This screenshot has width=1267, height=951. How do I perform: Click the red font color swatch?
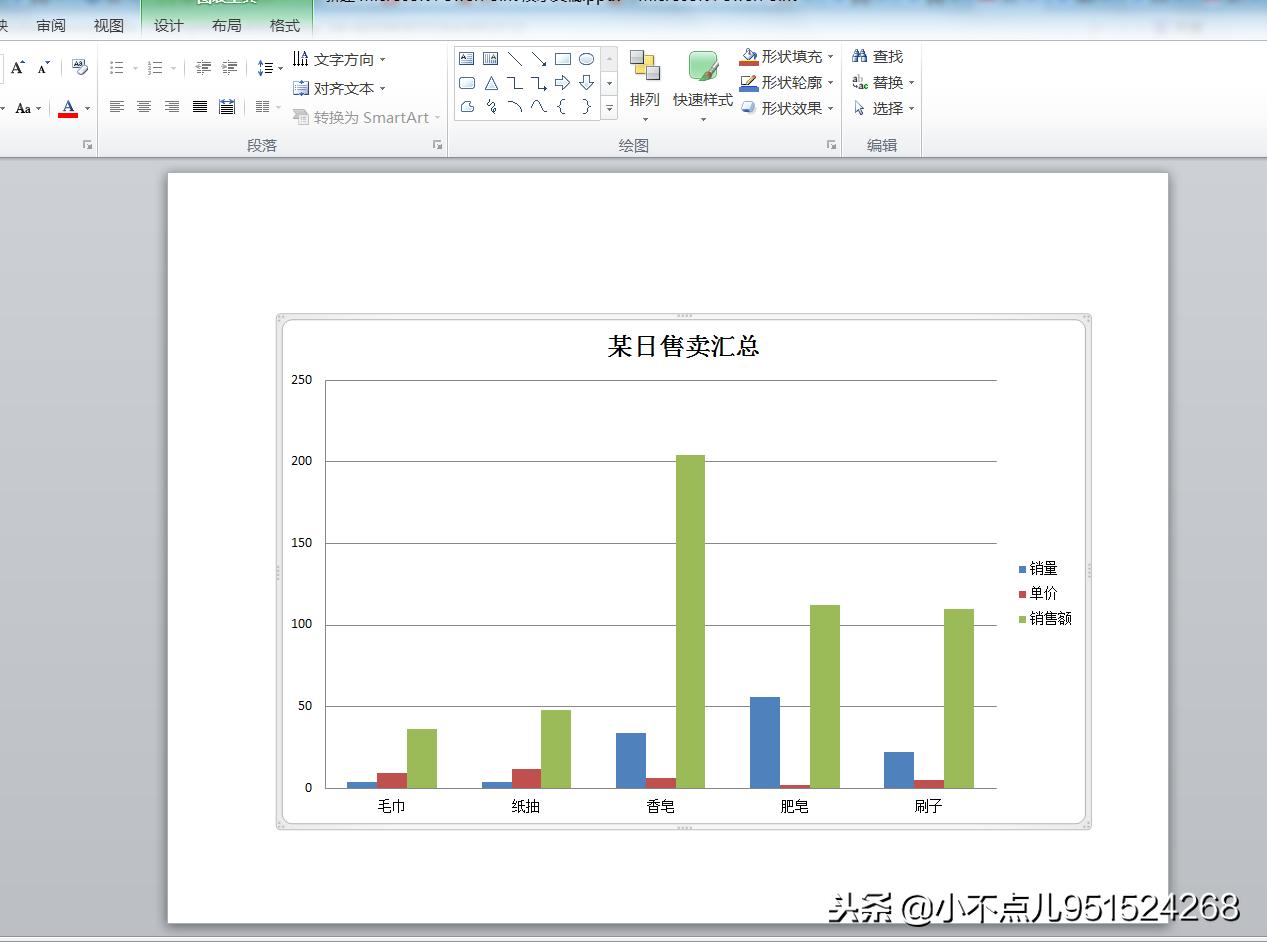pyautogui.click(x=70, y=113)
